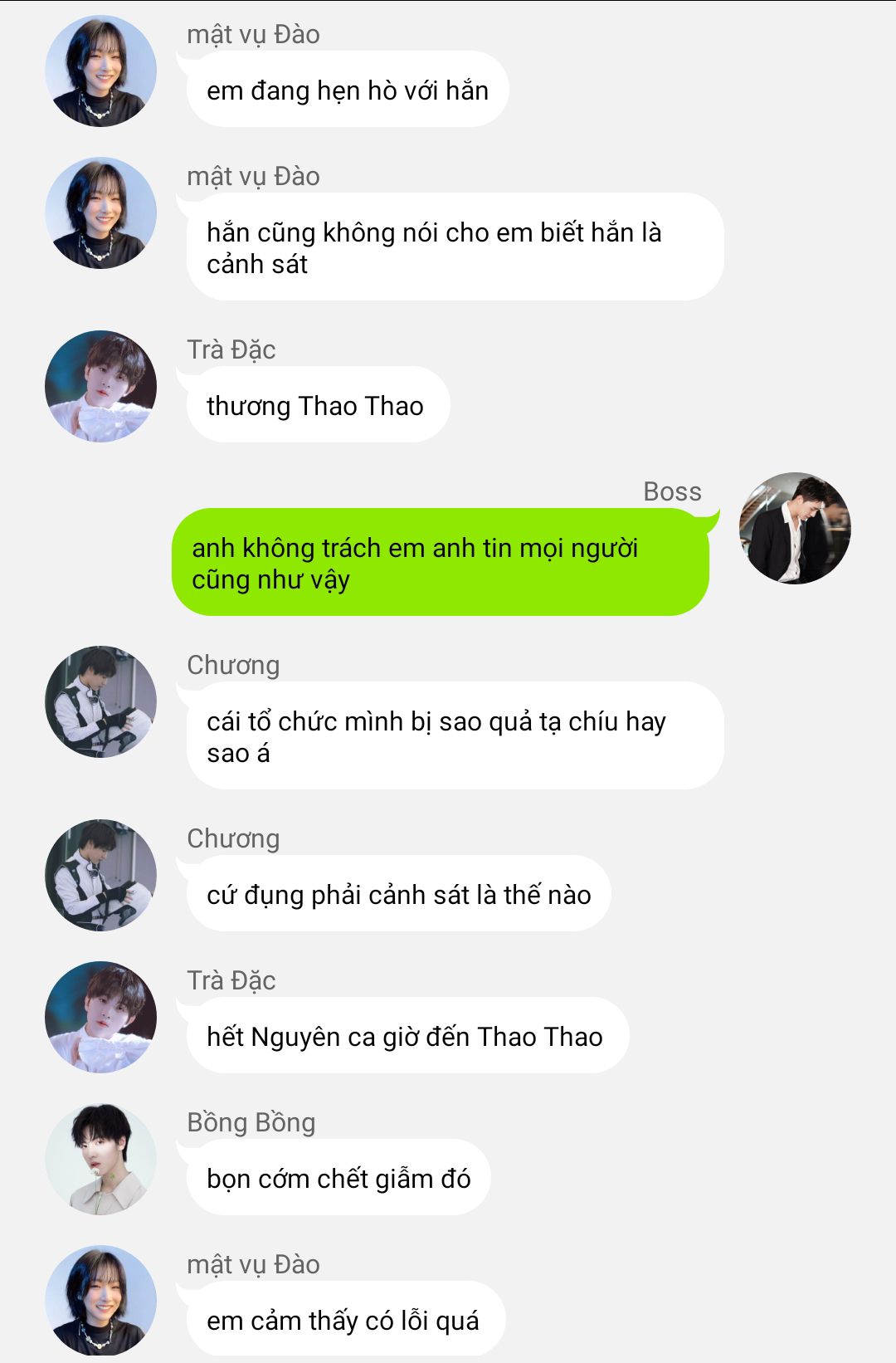Tap avatar beside 'hắn cũng không nói cho em biết' message
Screen dimensions: 896x1363
(100, 213)
